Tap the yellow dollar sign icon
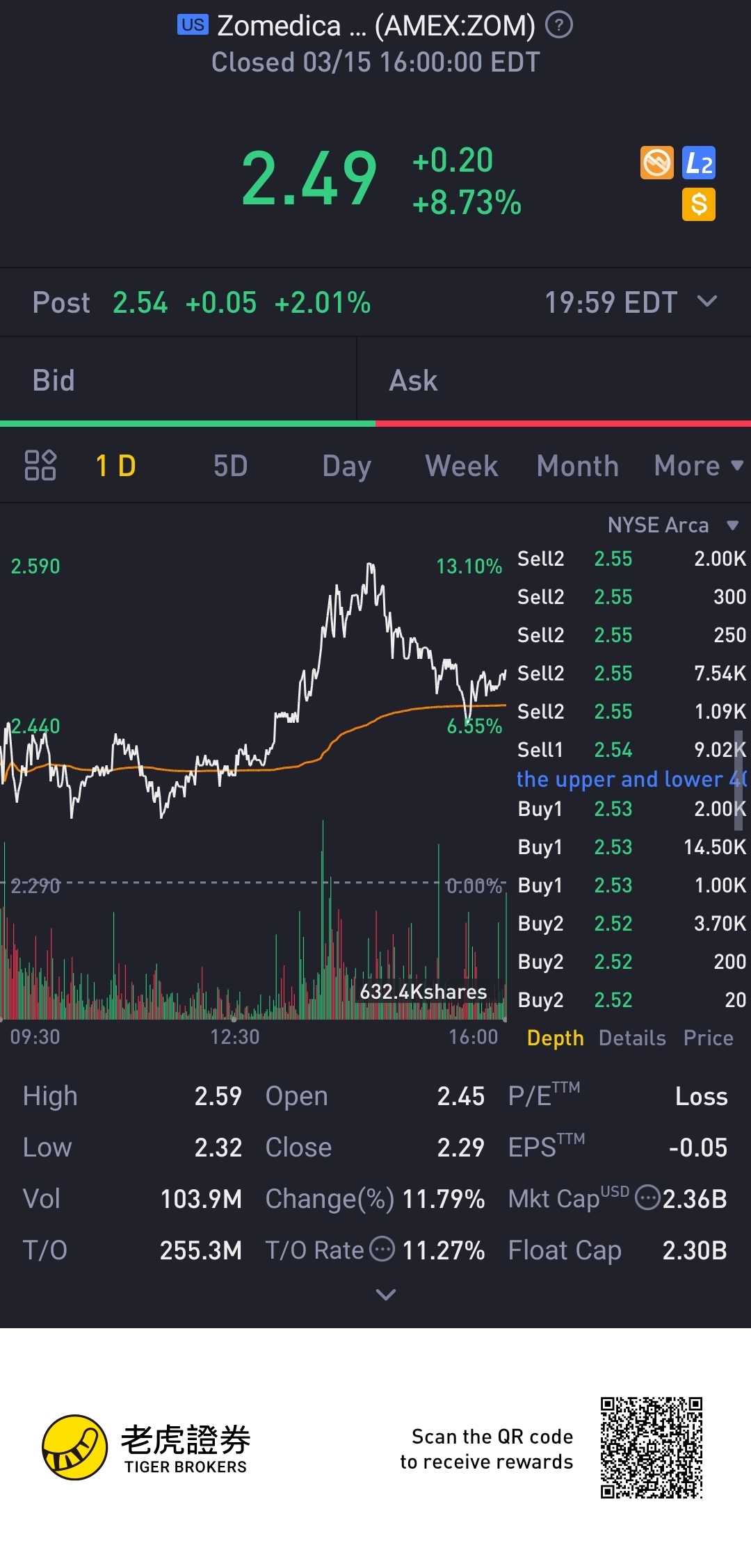 [x=699, y=204]
